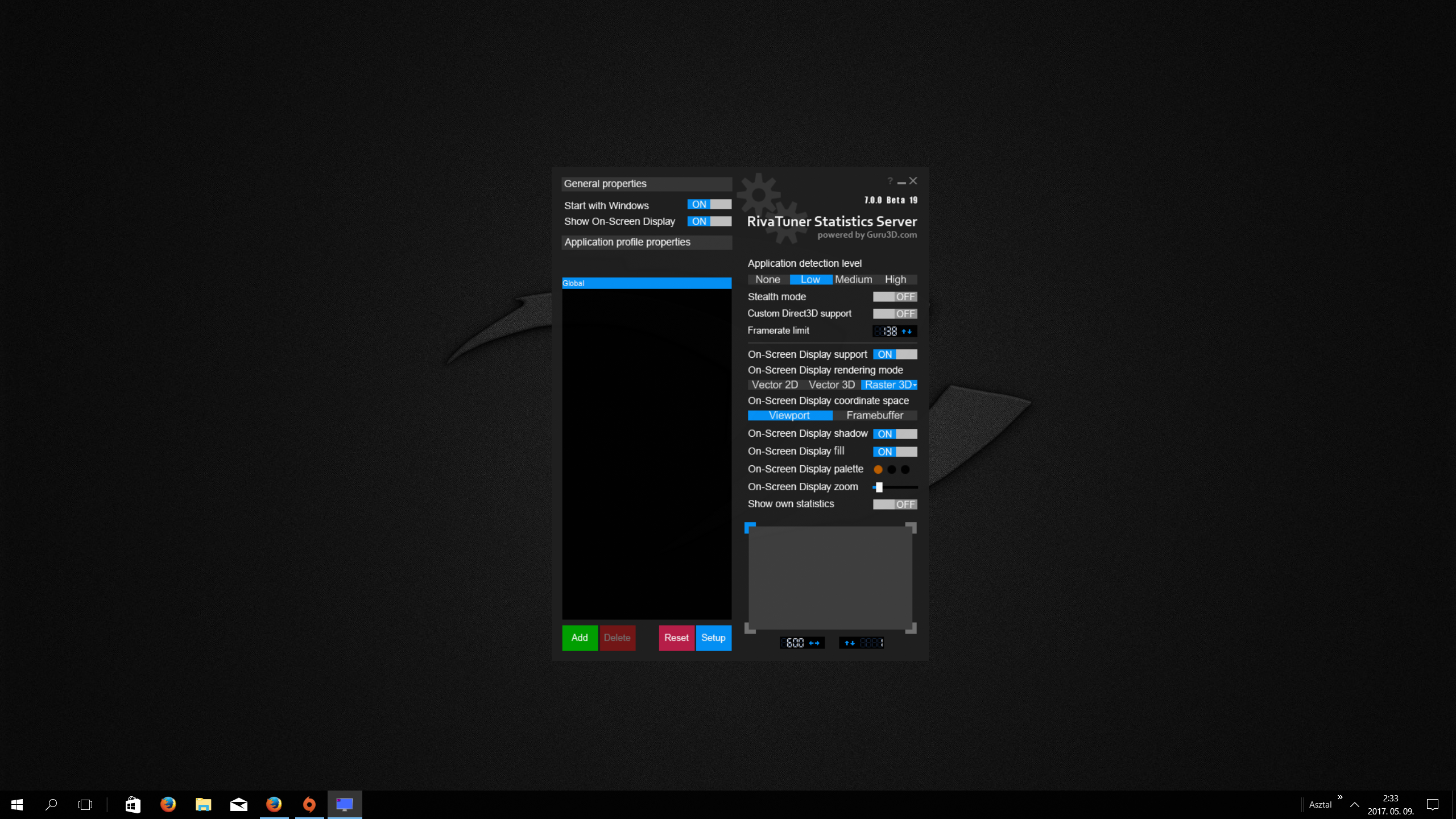Select the Global profile in list

click(647, 283)
